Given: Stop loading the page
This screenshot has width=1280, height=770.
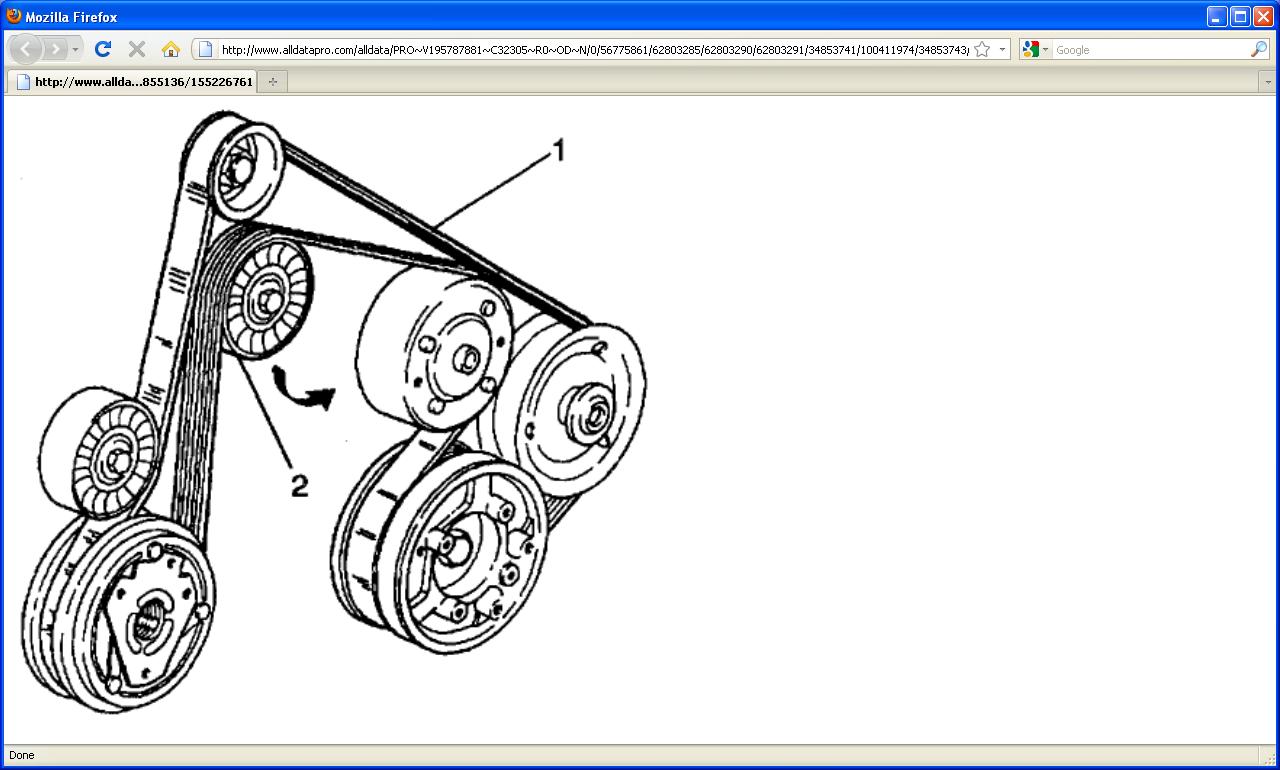Looking at the screenshot, I should (x=137, y=49).
